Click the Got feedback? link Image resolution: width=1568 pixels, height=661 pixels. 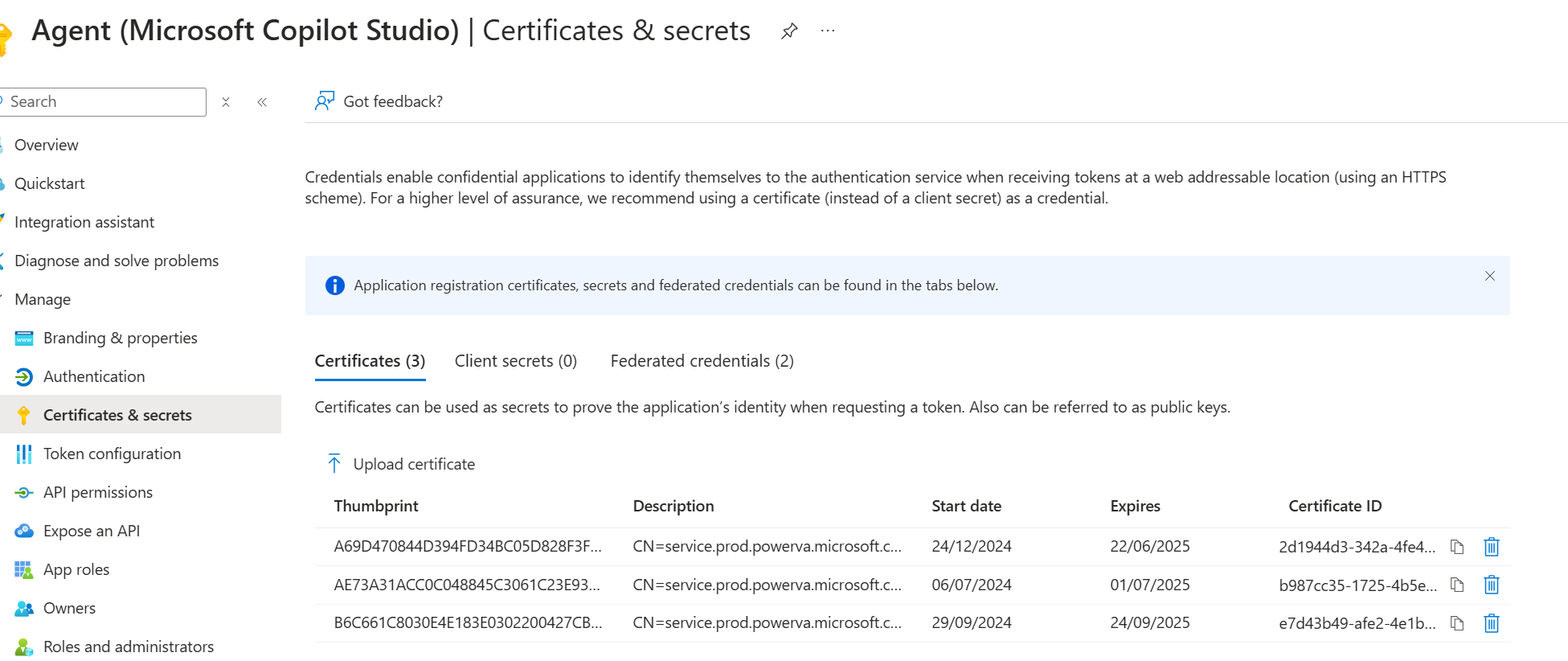tap(393, 101)
